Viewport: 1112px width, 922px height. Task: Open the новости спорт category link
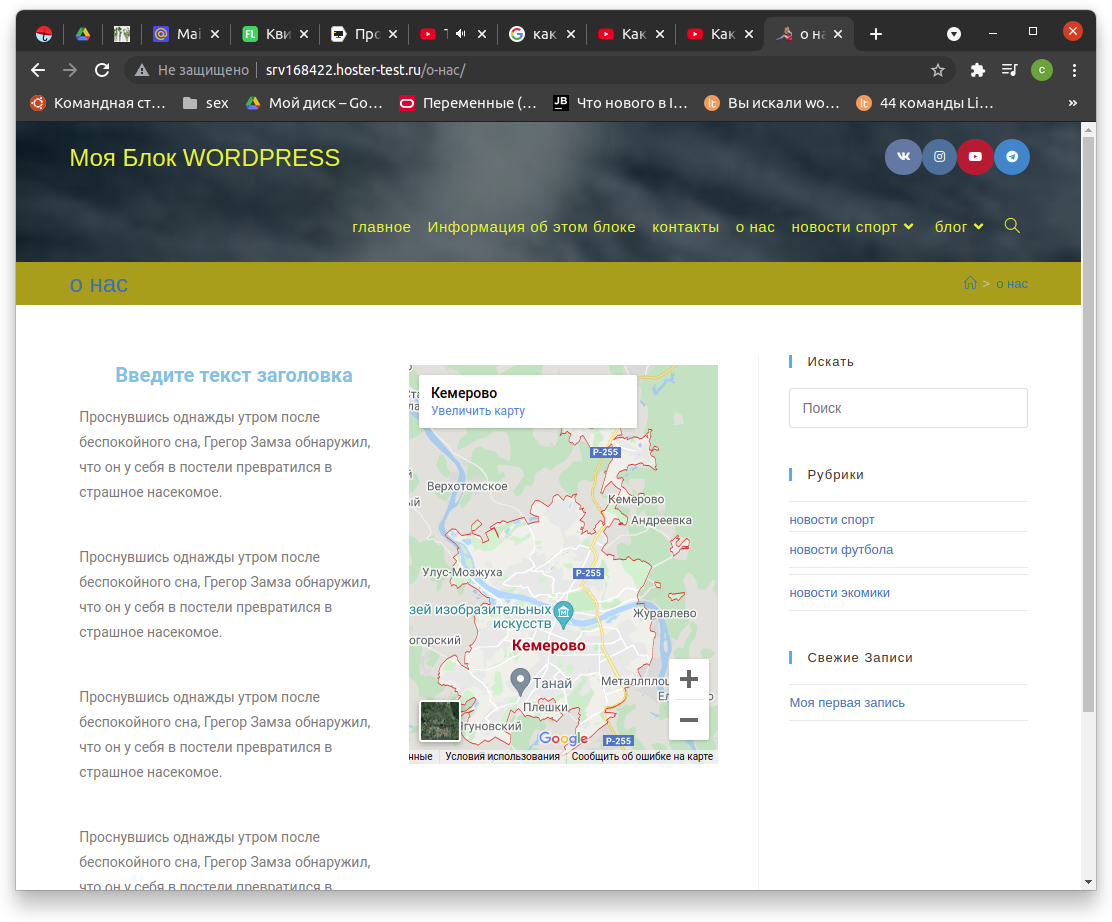click(x=832, y=520)
